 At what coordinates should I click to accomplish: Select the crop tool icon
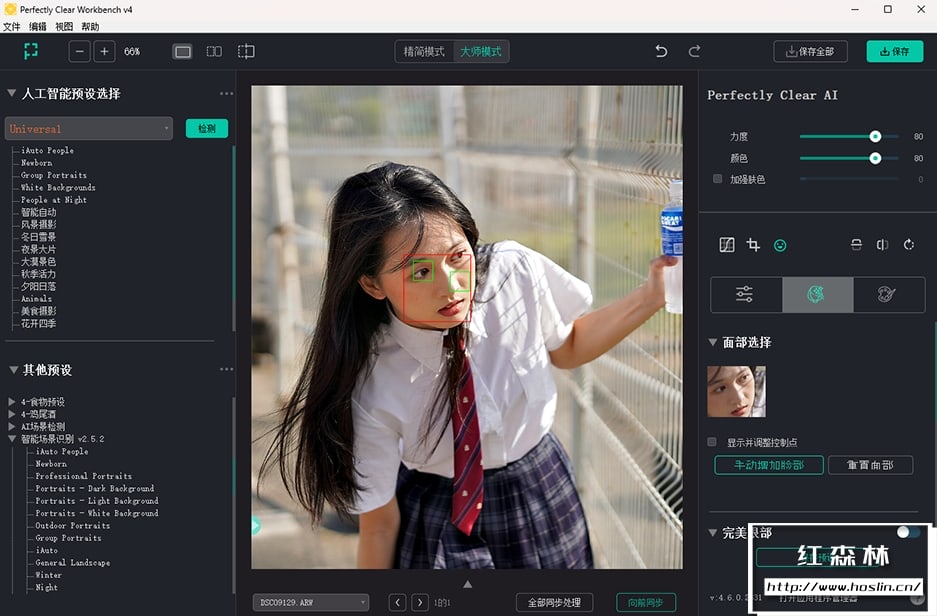point(753,245)
